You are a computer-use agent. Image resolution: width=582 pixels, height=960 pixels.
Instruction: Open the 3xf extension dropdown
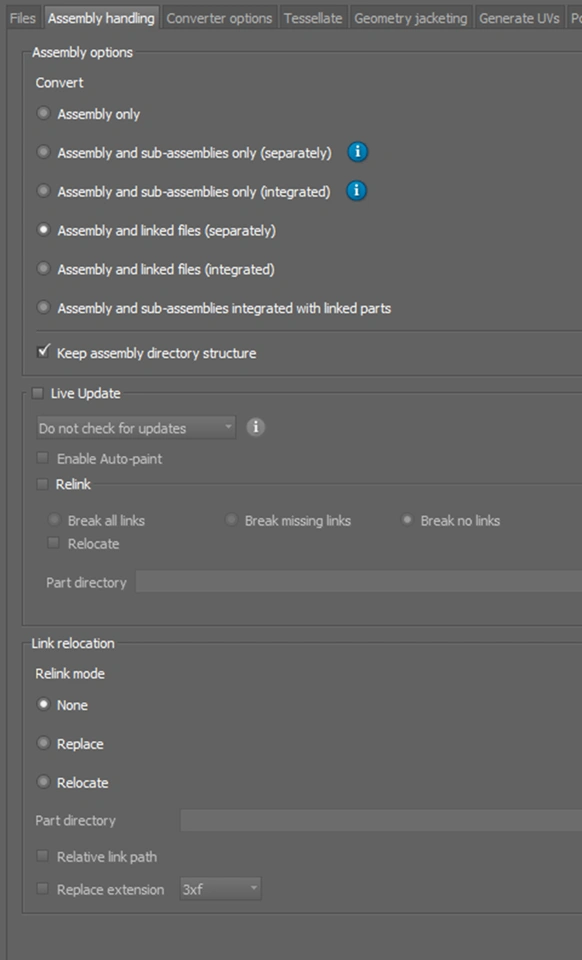pyautogui.click(x=220, y=889)
